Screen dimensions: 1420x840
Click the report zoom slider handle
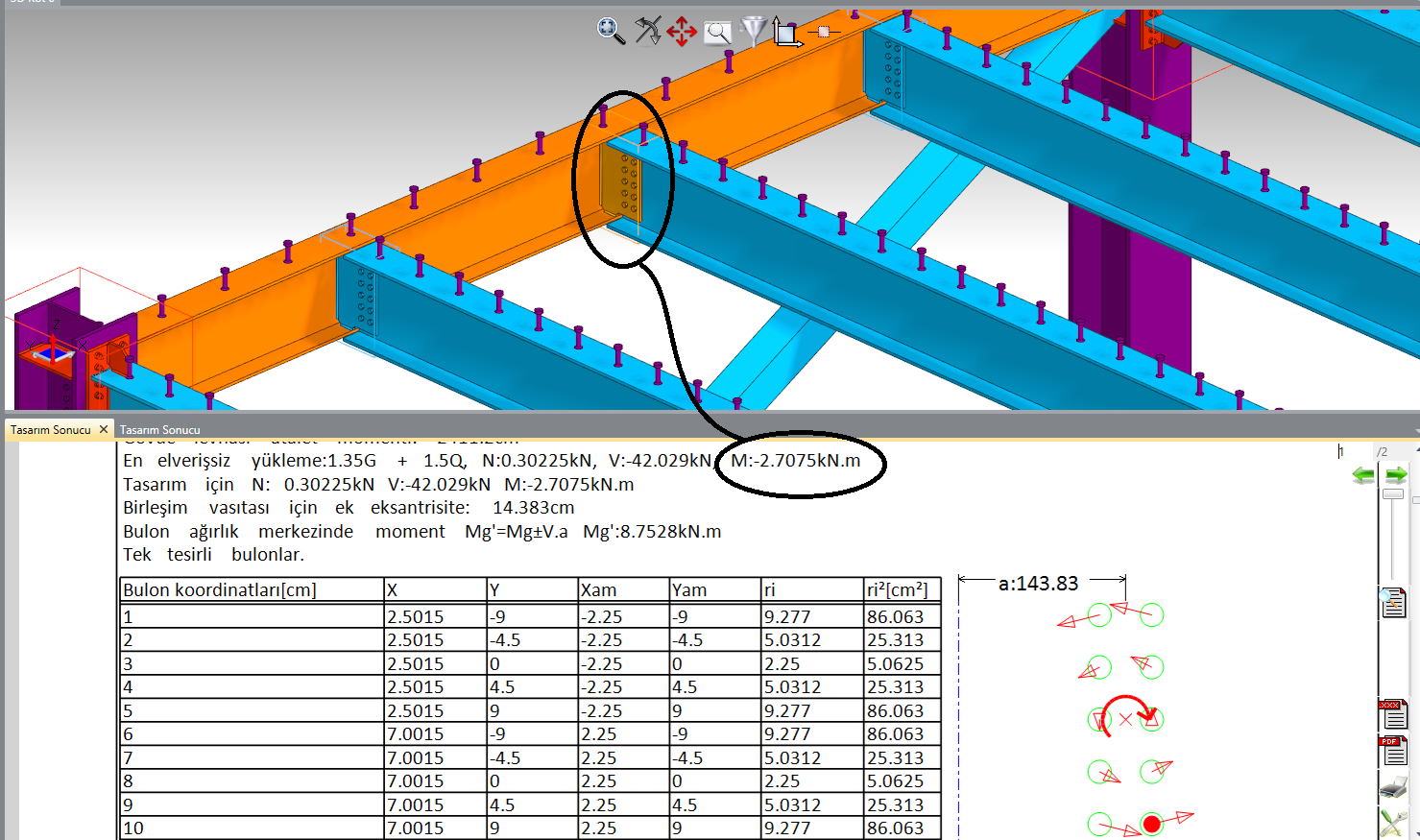click(1393, 494)
